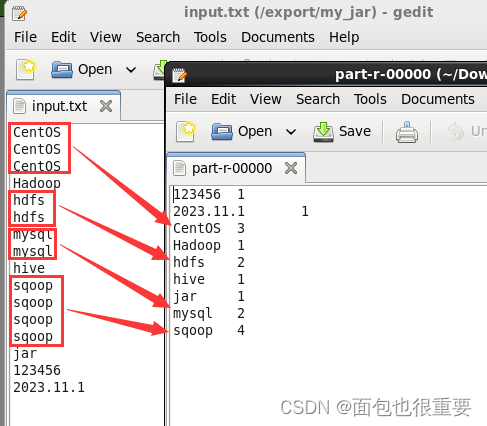Click the '2023.11.1 1' line in part-r-00000
This screenshot has width=487, height=426.
pyautogui.click(x=241, y=211)
